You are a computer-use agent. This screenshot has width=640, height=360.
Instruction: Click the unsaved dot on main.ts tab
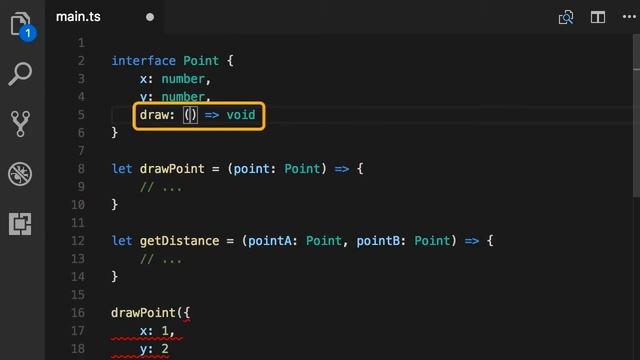click(x=150, y=17)
